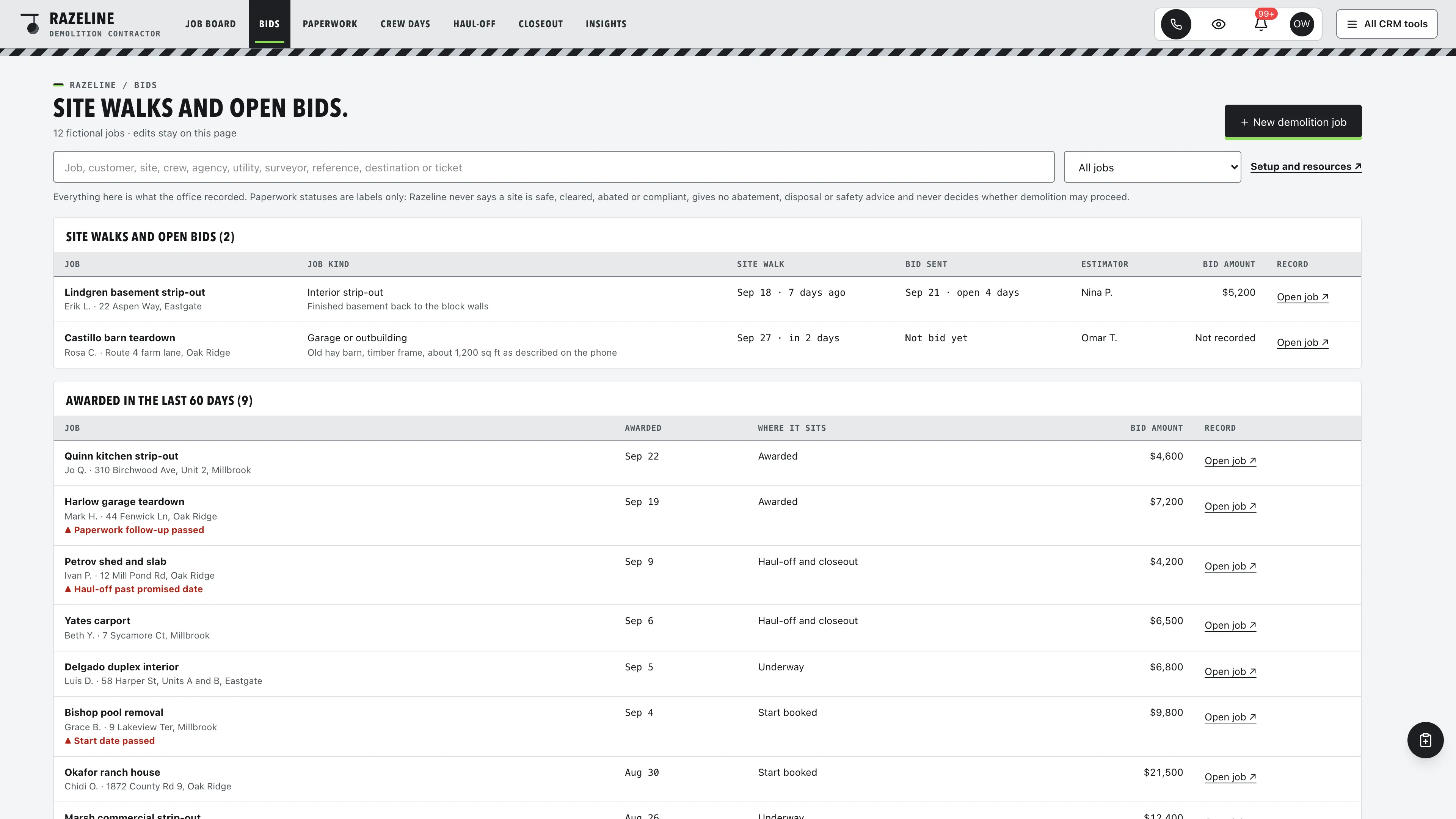
Task: Open job for Quinn kitchen strip-out
Action: point(1230,461)
